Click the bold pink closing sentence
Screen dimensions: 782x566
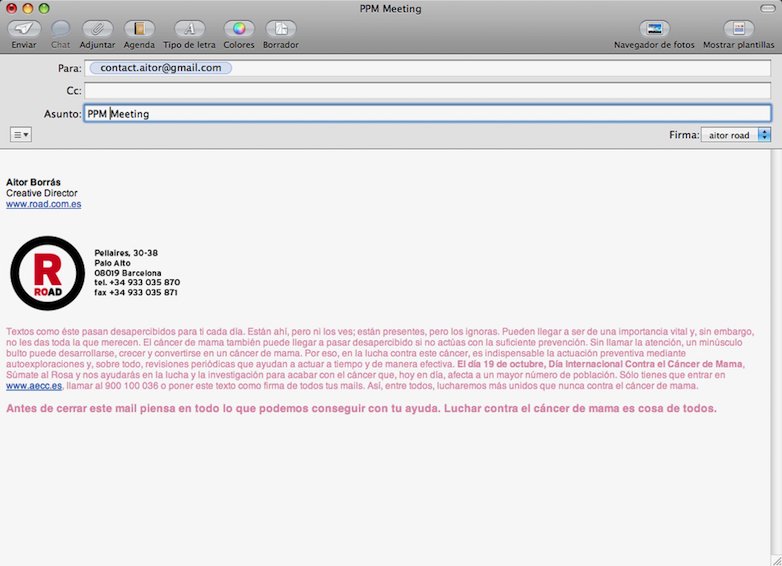click(361, 408)
